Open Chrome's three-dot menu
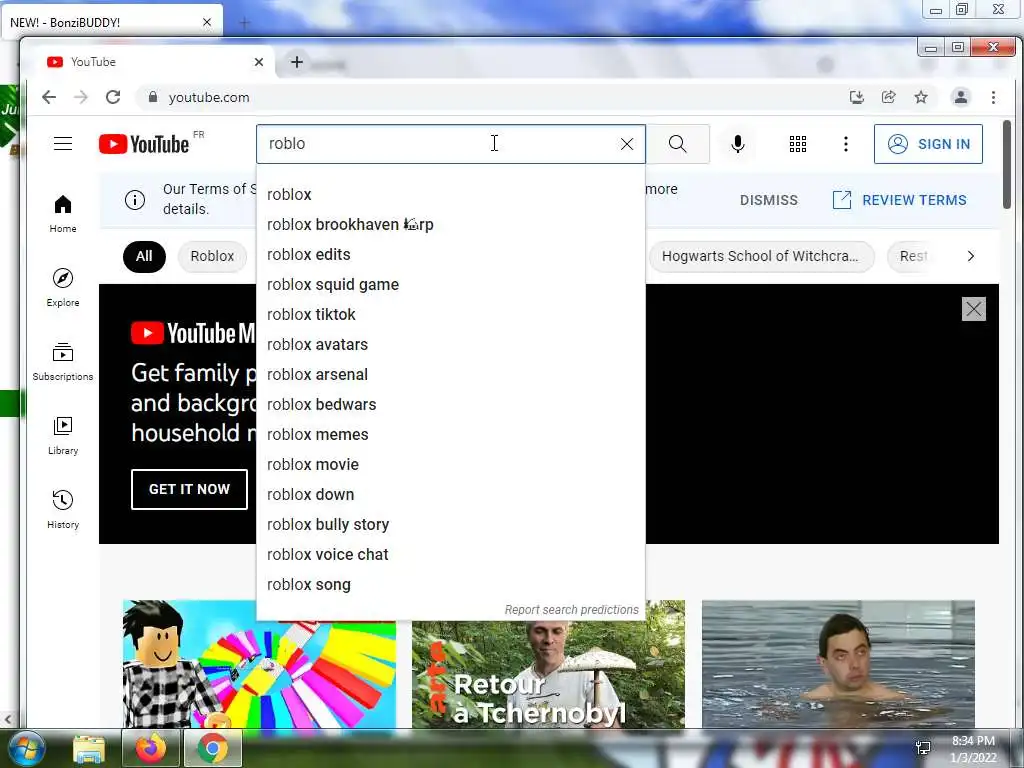Viewport: 1024px width, 768px height. 993,97
